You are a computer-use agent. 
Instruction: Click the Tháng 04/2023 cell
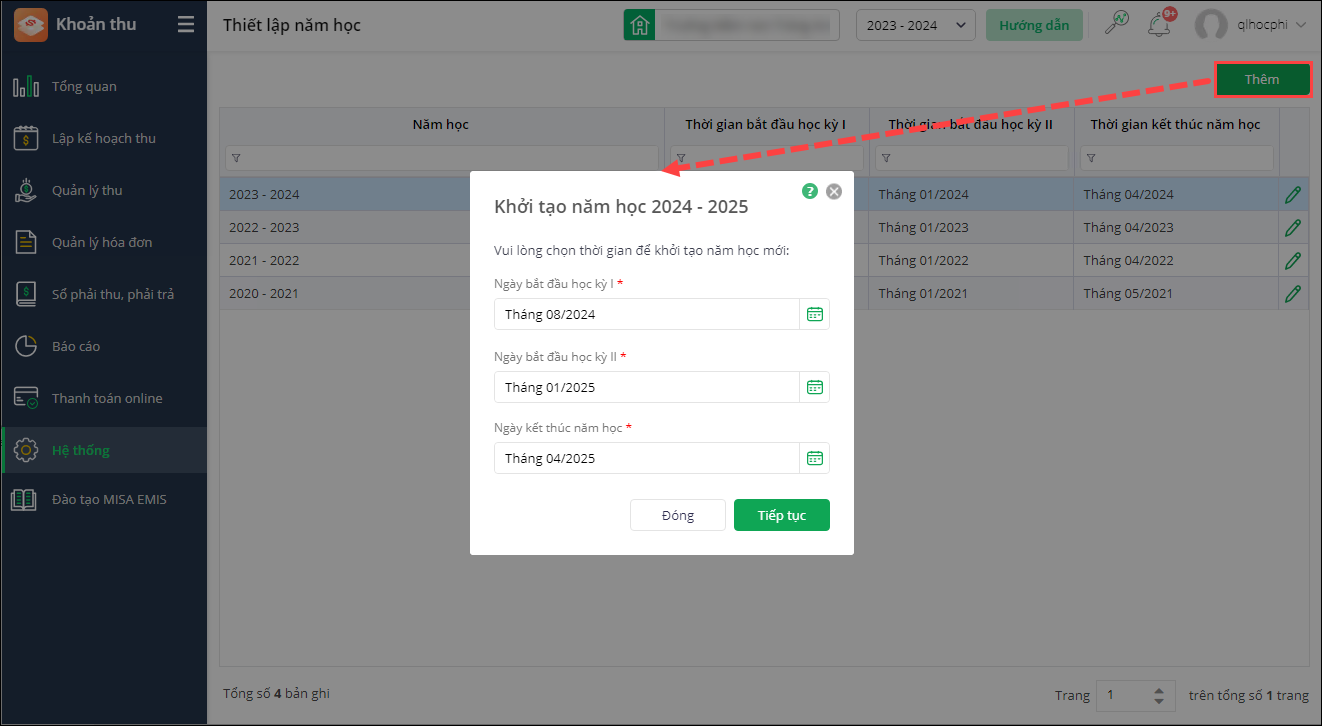1177,228
